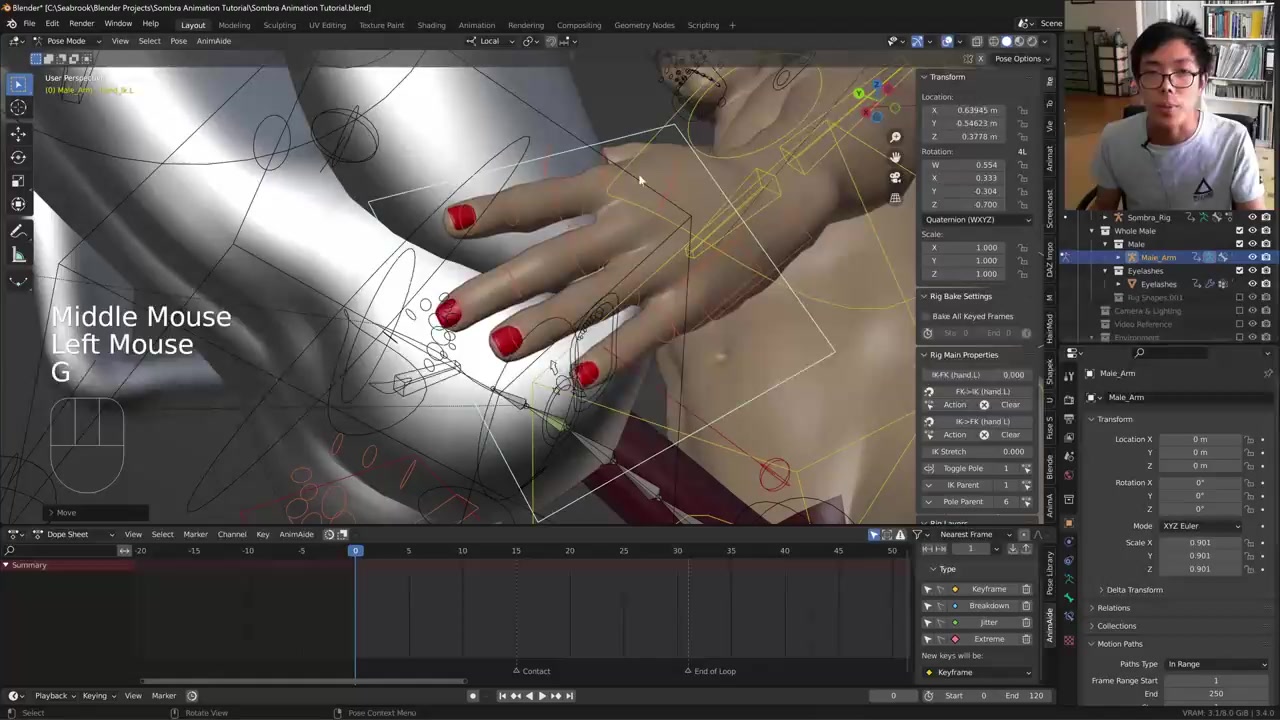1280x720 pixels.
Task: Click the zoom magnifier gizmo in viewport
Action: (895, 137)
